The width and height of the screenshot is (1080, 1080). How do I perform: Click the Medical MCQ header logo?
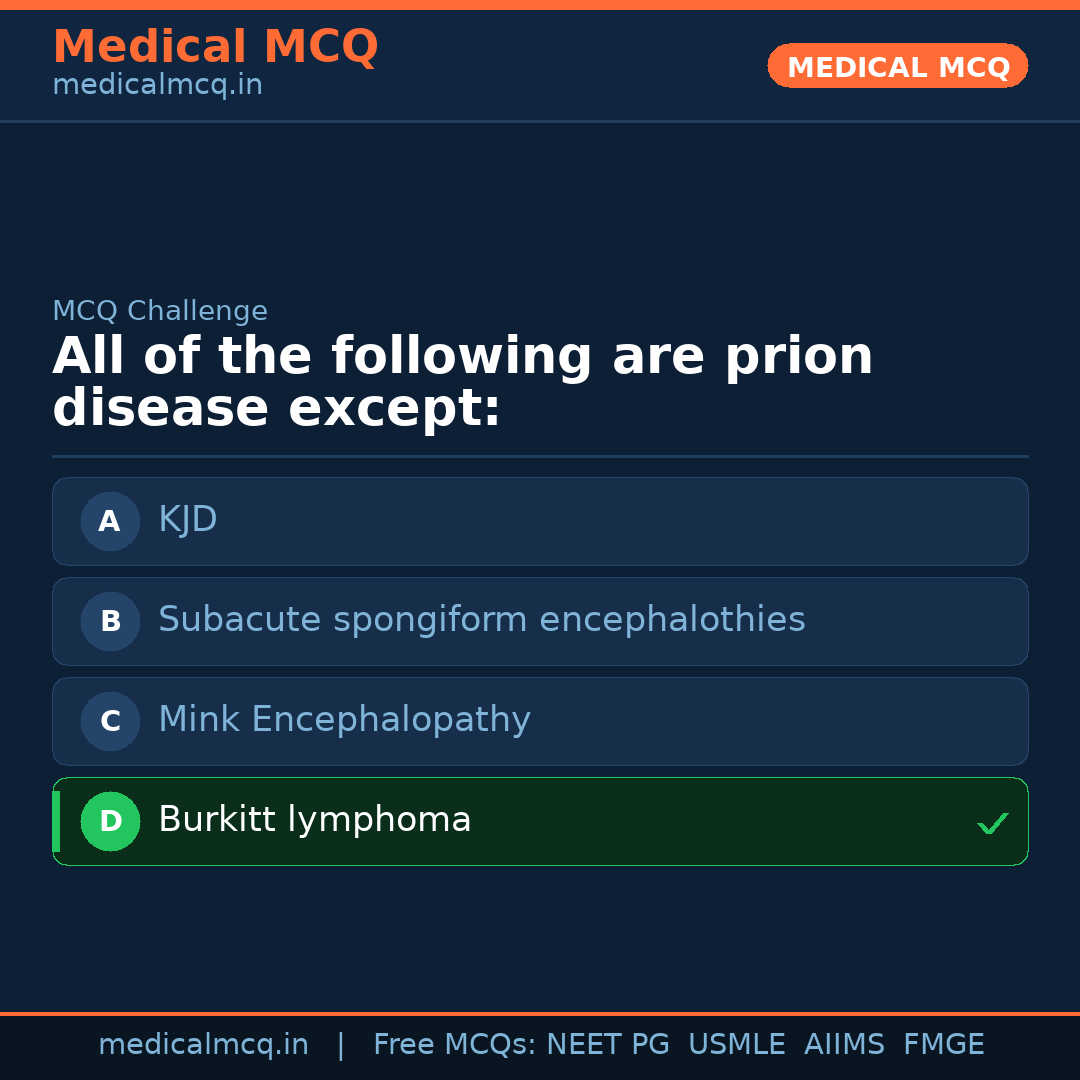(x=215, y=46)
